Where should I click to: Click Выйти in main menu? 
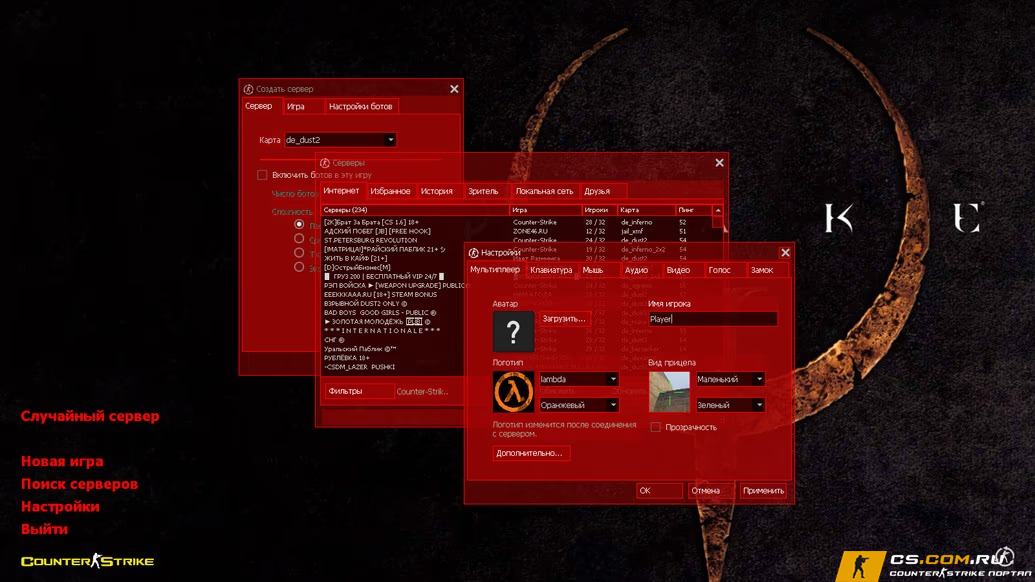[44, 529]
